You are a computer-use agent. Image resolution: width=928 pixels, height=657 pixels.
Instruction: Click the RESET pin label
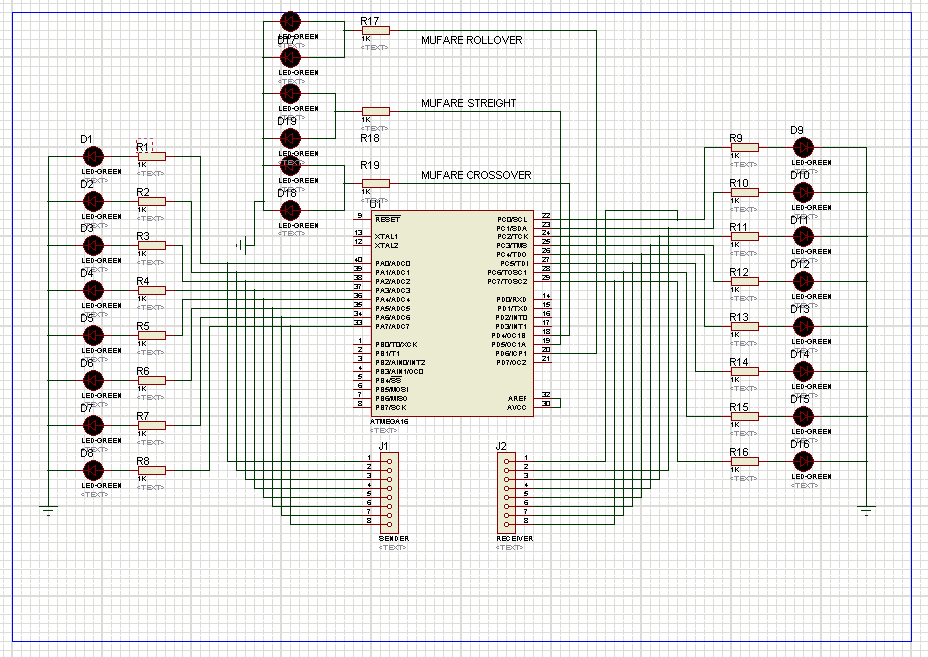click(388, 219)
